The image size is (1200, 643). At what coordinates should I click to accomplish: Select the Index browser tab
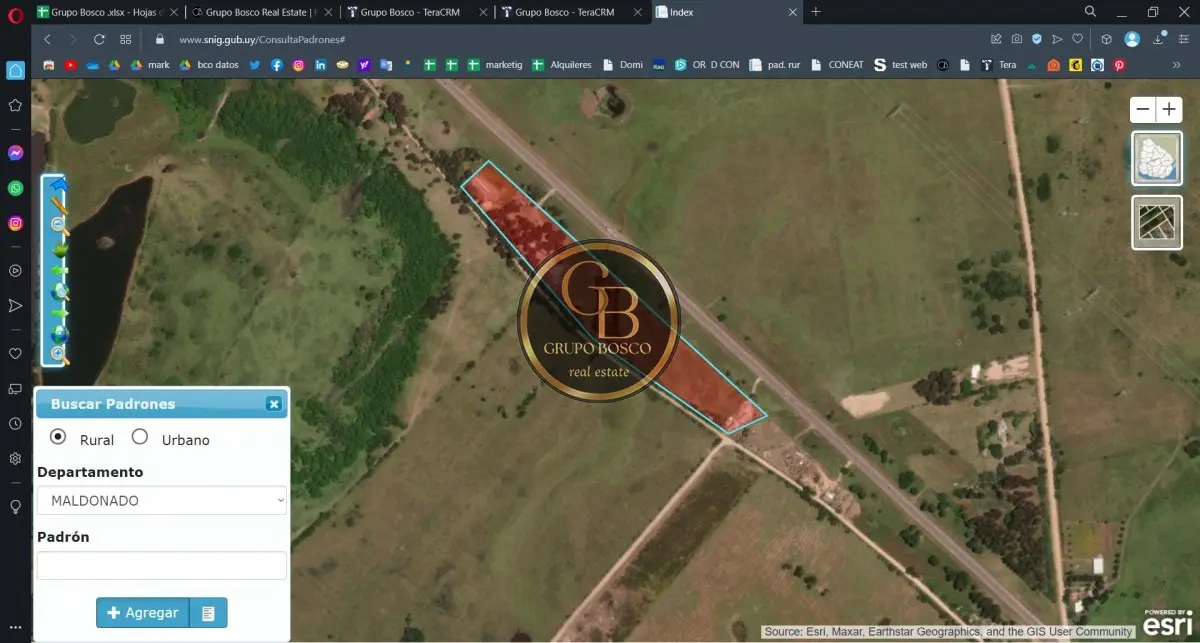pos(727,12)
